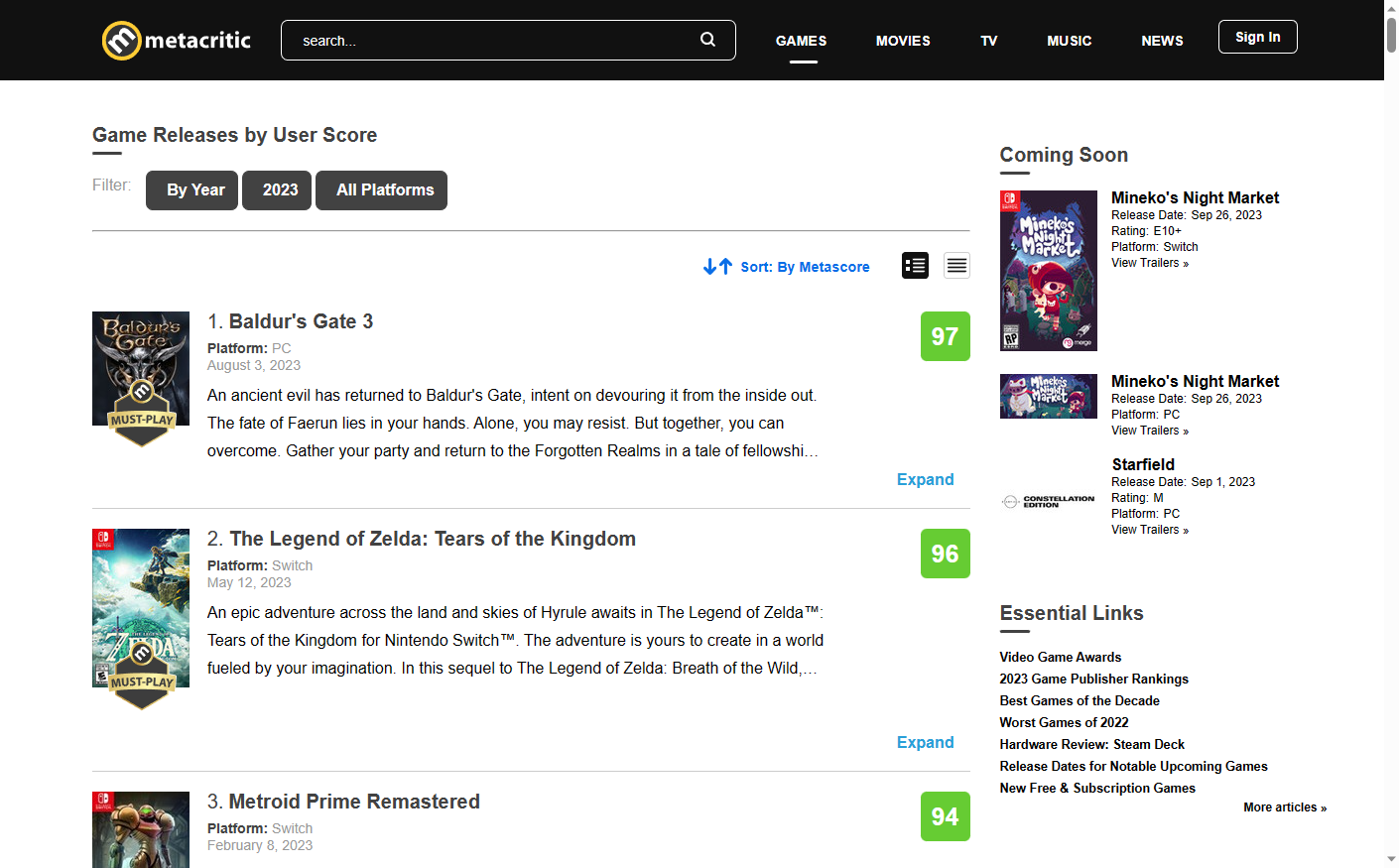The image size is (1399, 868).
Task: Click Starfield Constellation Edition thumbnail
Action: [1048, 502]
